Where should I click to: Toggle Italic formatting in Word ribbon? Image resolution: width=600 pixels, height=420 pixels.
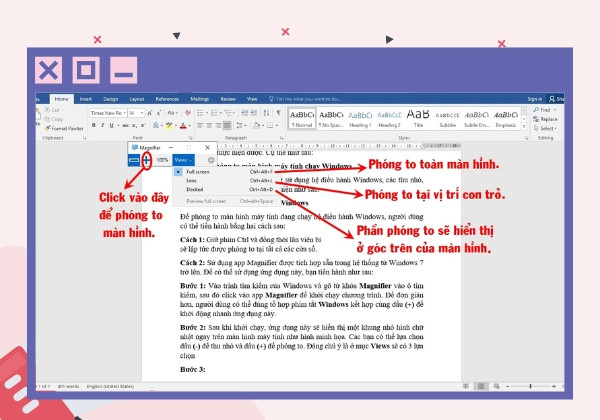(102, 125)
